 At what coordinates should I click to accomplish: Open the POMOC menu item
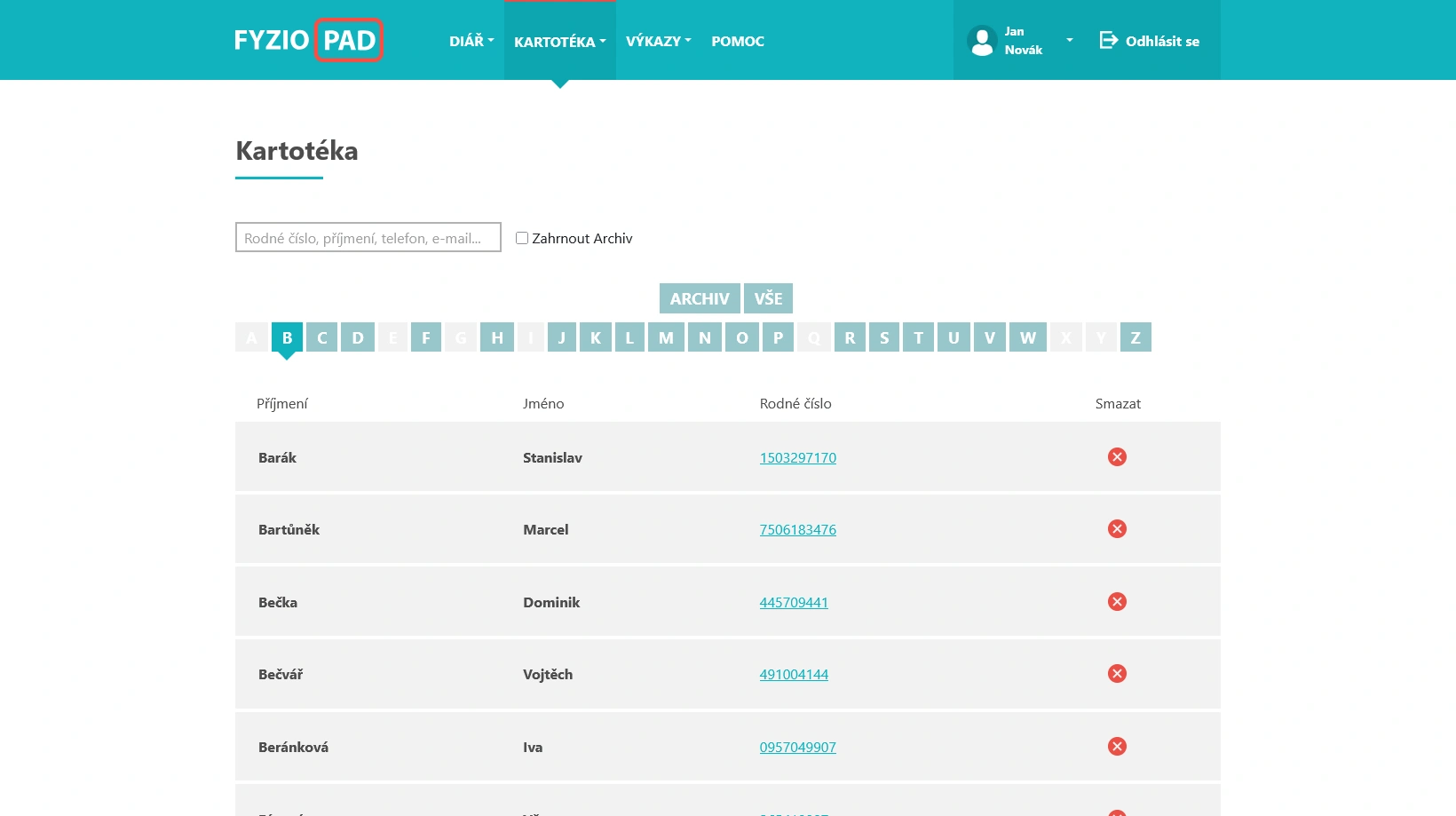(x=737, y=41)
